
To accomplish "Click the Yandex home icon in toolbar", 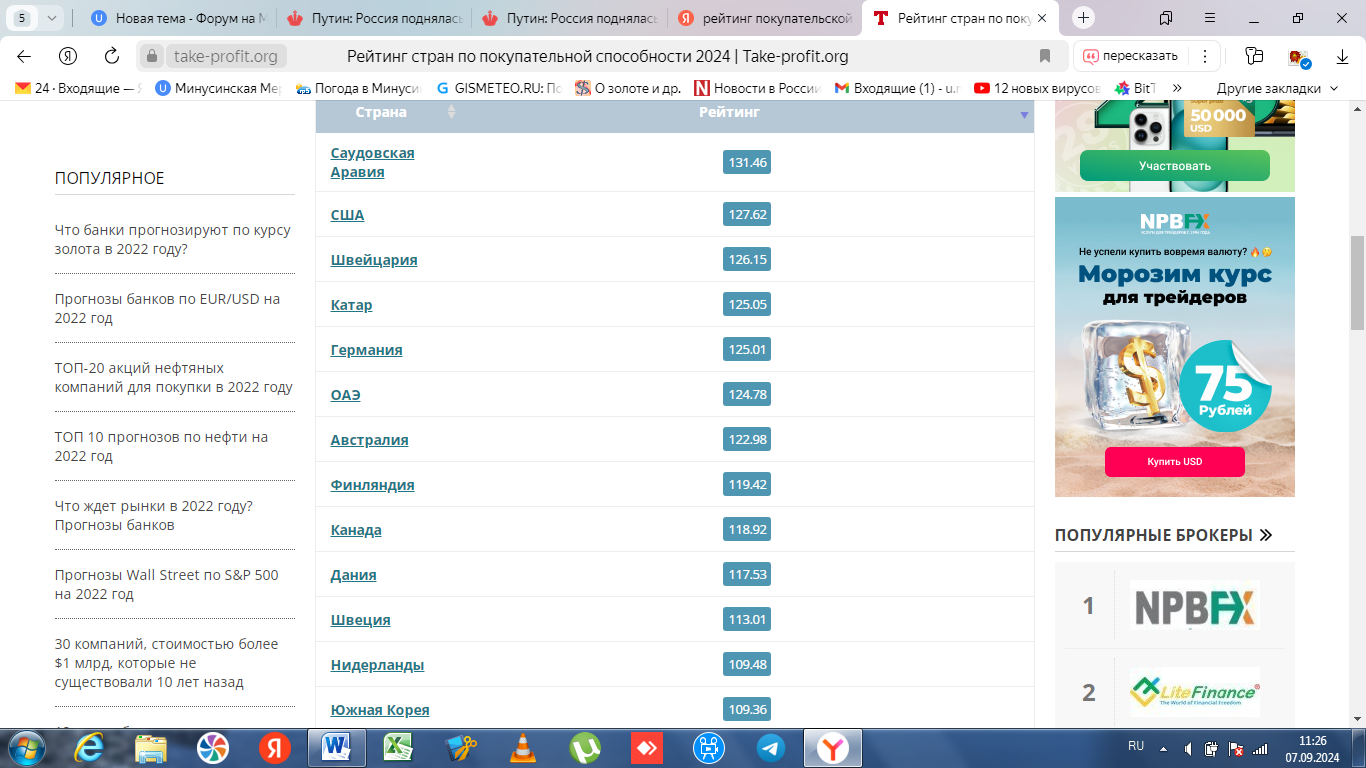I will 68,56.
